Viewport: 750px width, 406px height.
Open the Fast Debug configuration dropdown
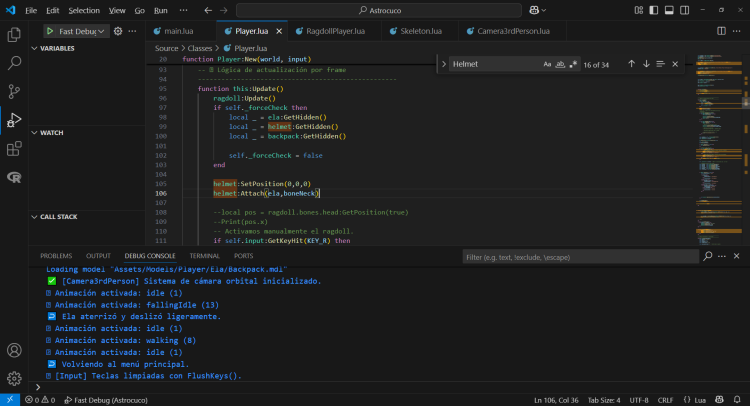pos(82,31)
